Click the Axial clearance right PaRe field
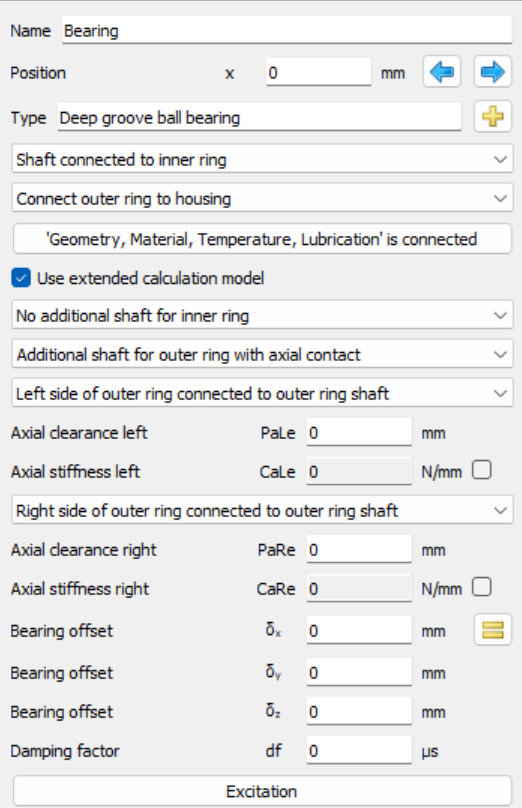The image size is (522, 808). 359,549
